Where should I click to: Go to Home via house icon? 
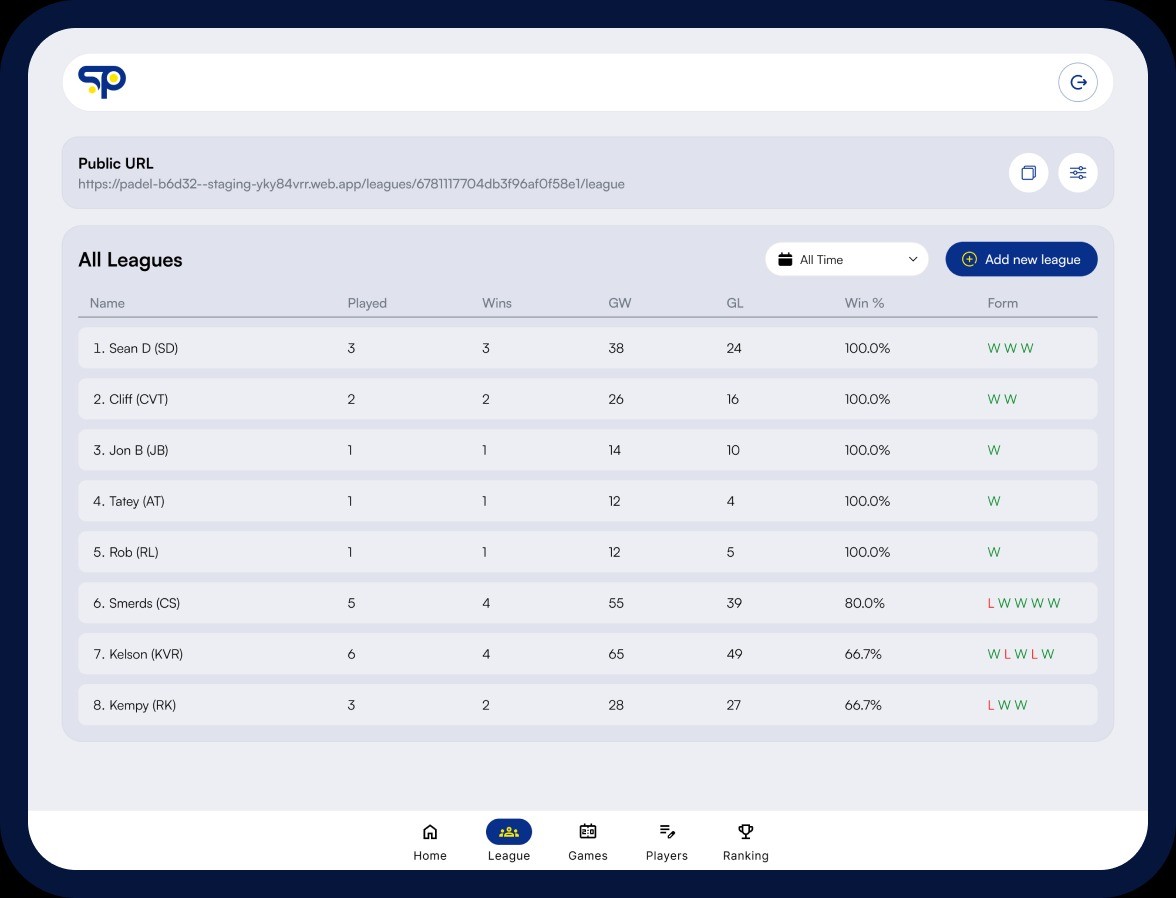(430, 832)
